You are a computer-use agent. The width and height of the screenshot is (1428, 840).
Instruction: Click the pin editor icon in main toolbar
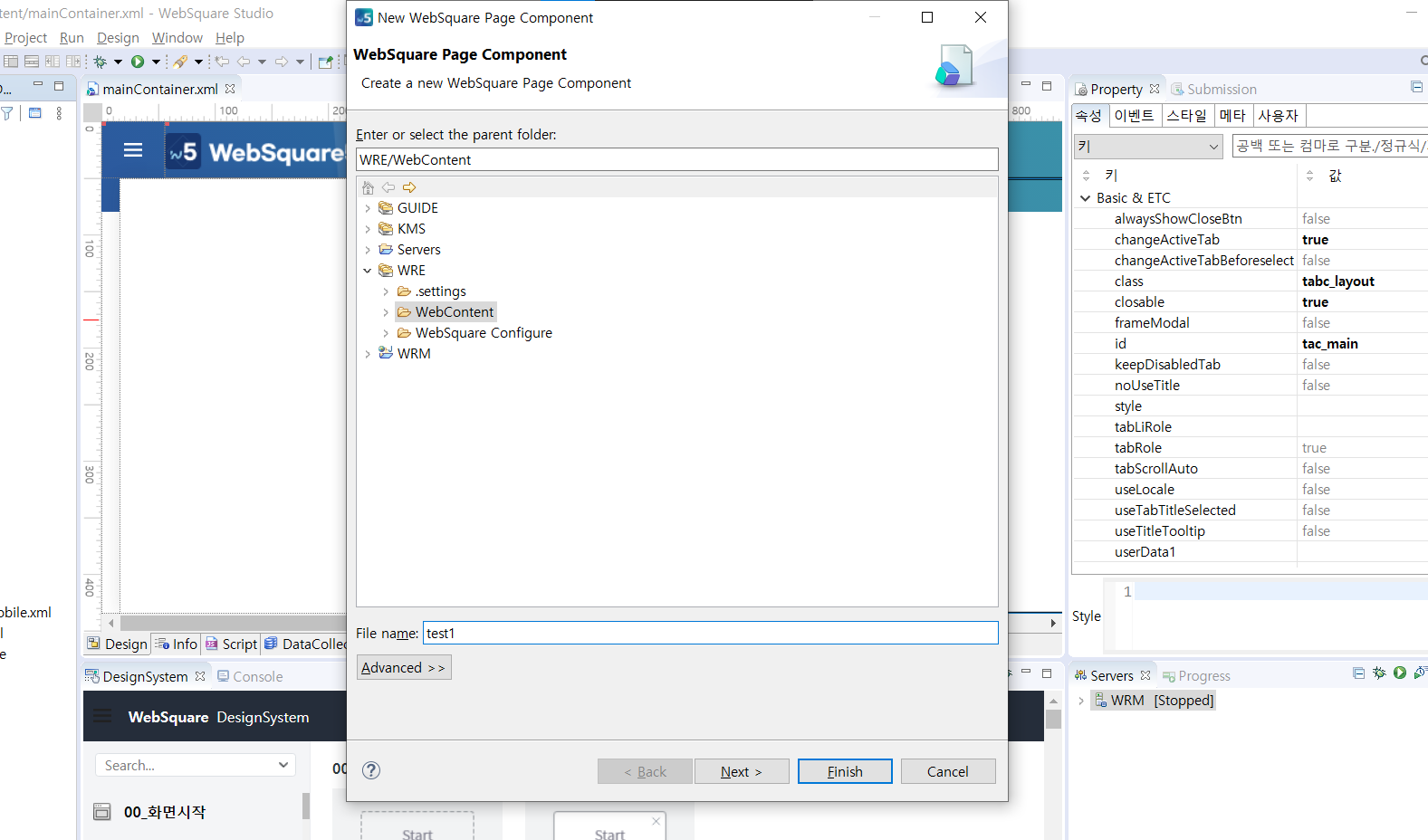coord(326,62)
